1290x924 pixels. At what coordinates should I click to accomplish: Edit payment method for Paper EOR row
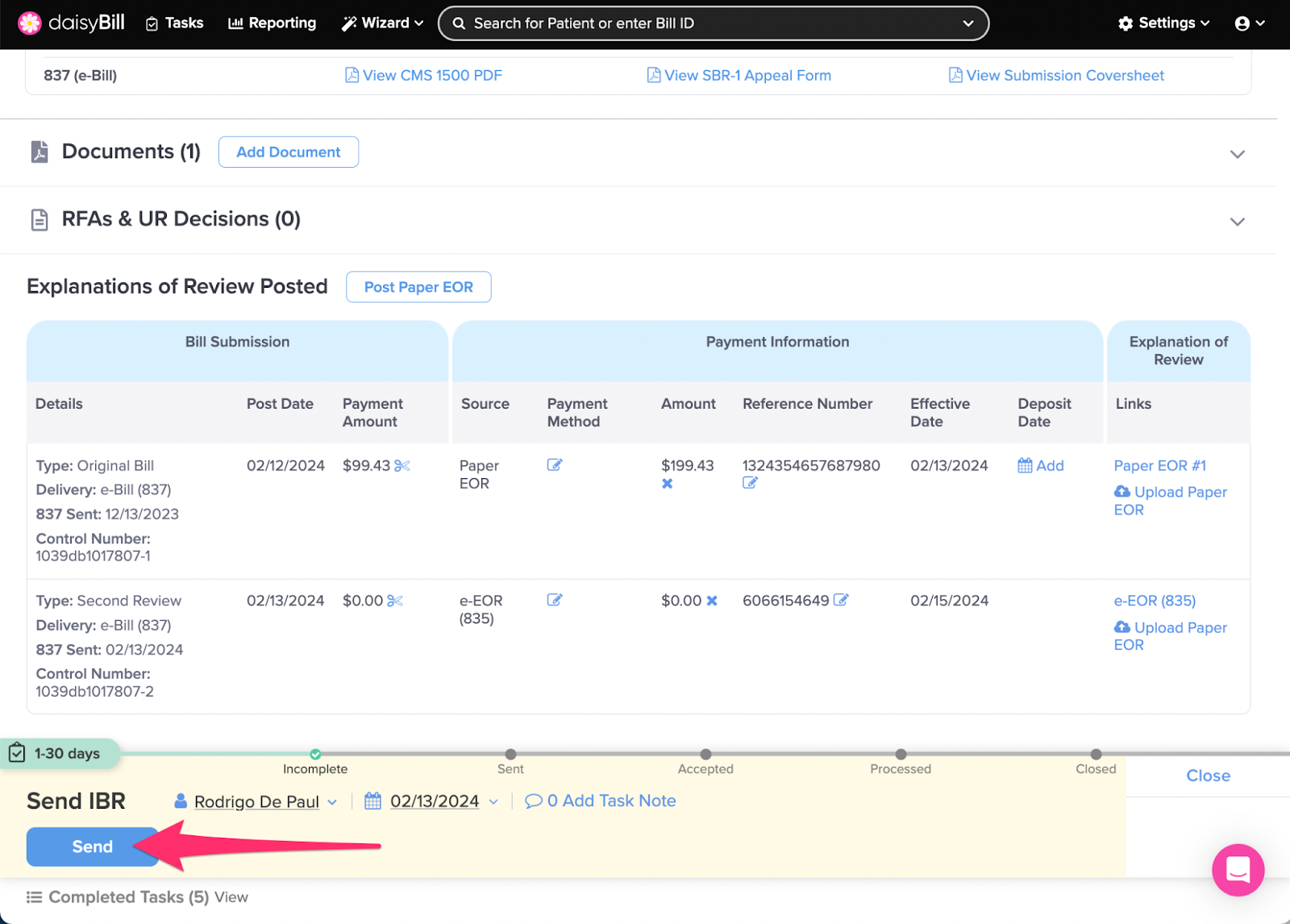coord(555,465)
